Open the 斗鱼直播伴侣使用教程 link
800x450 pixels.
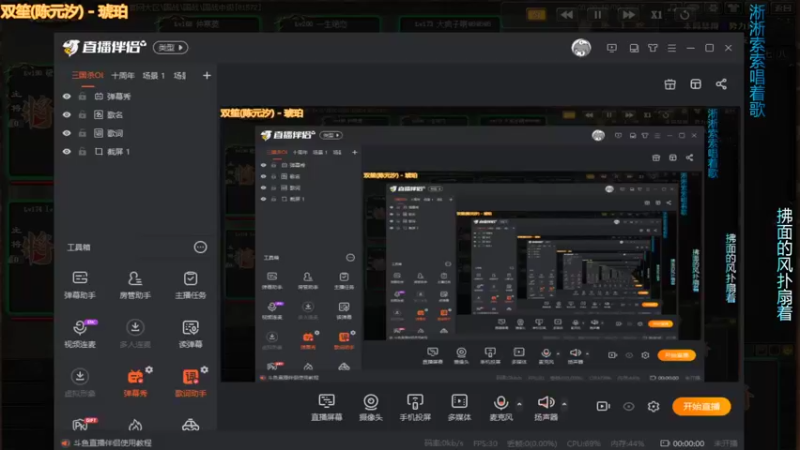pos(112,443)
